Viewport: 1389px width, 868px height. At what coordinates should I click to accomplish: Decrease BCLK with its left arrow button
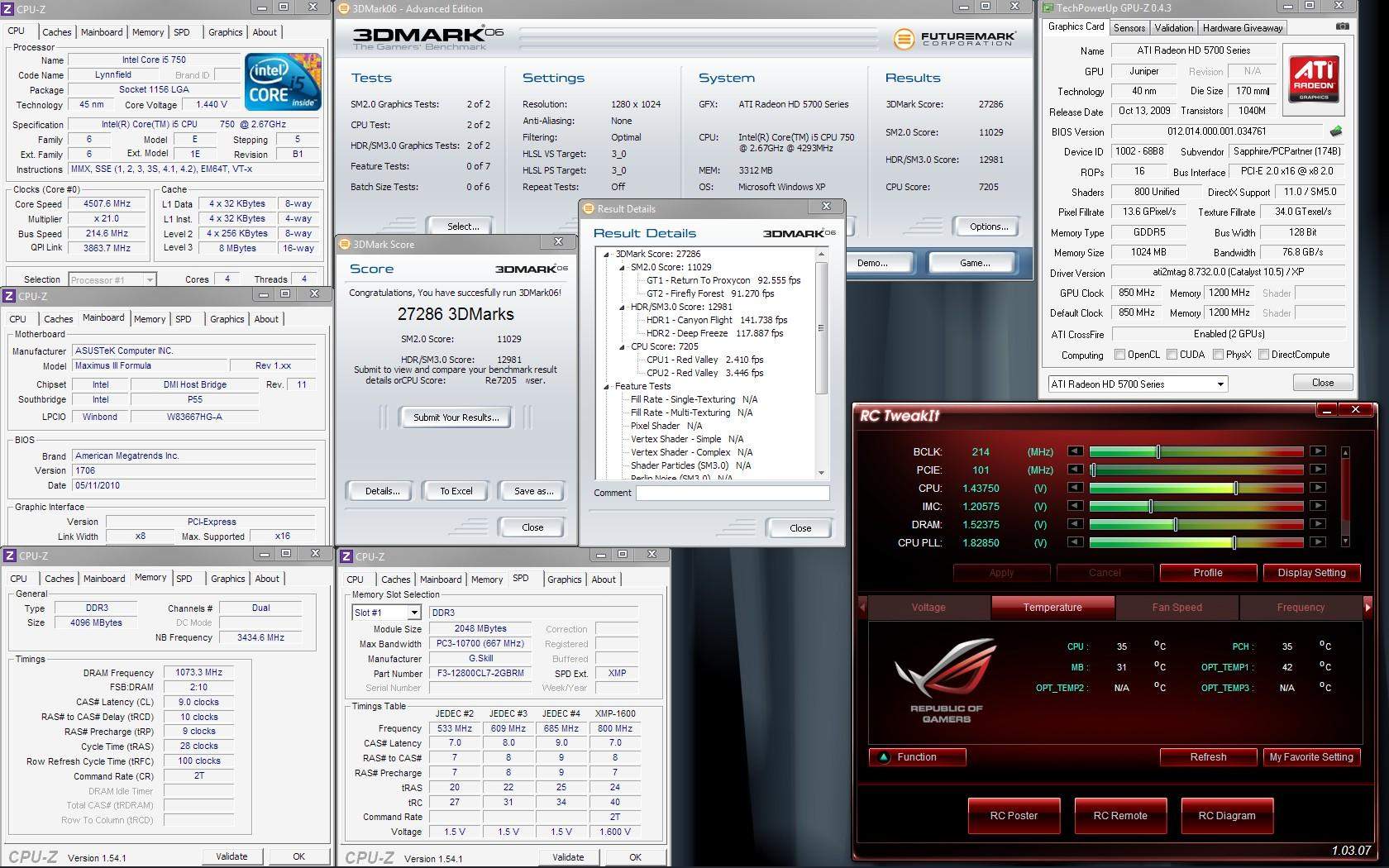click(1075, 451)
